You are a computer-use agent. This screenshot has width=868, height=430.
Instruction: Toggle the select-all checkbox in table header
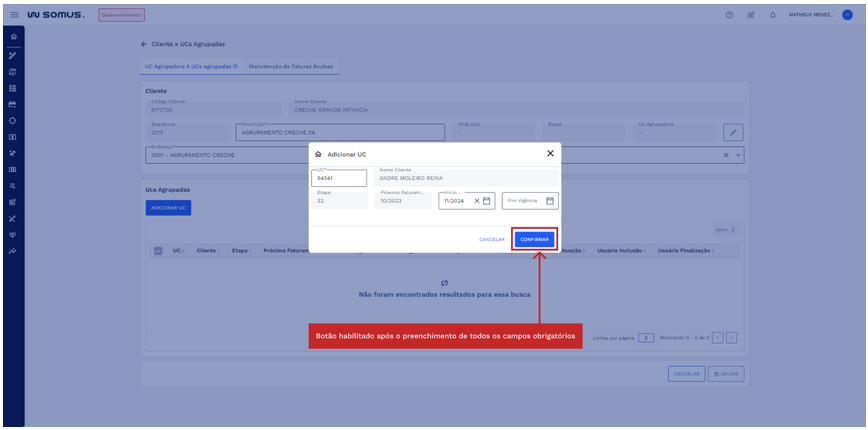[158, 251]
